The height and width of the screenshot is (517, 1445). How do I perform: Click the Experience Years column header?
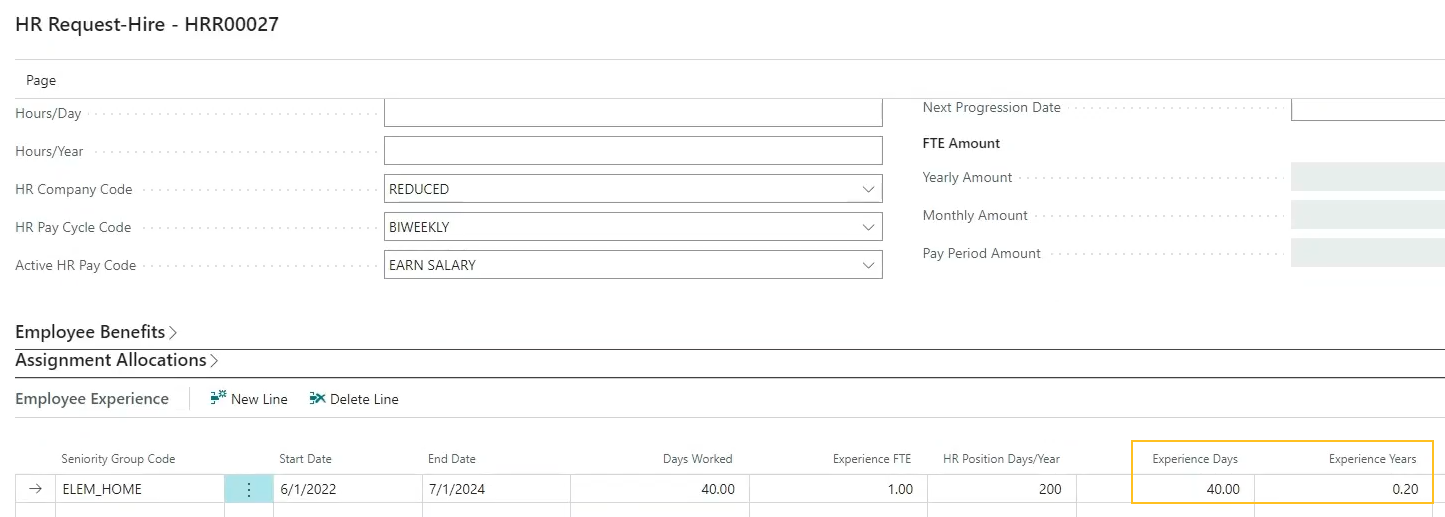(x=1372, y=459)
